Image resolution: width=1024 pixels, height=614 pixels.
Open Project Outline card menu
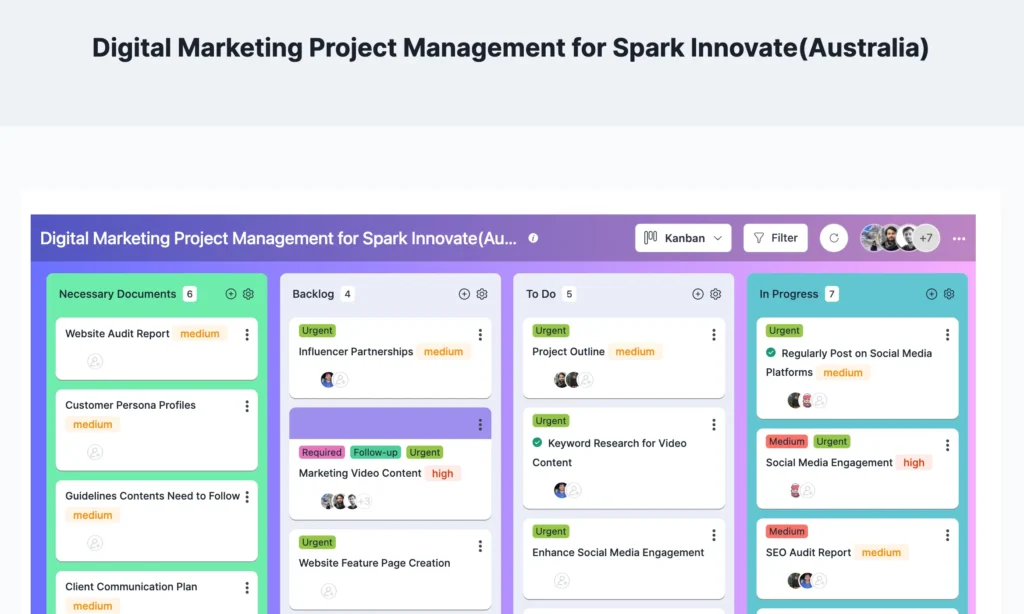(714, 334)
